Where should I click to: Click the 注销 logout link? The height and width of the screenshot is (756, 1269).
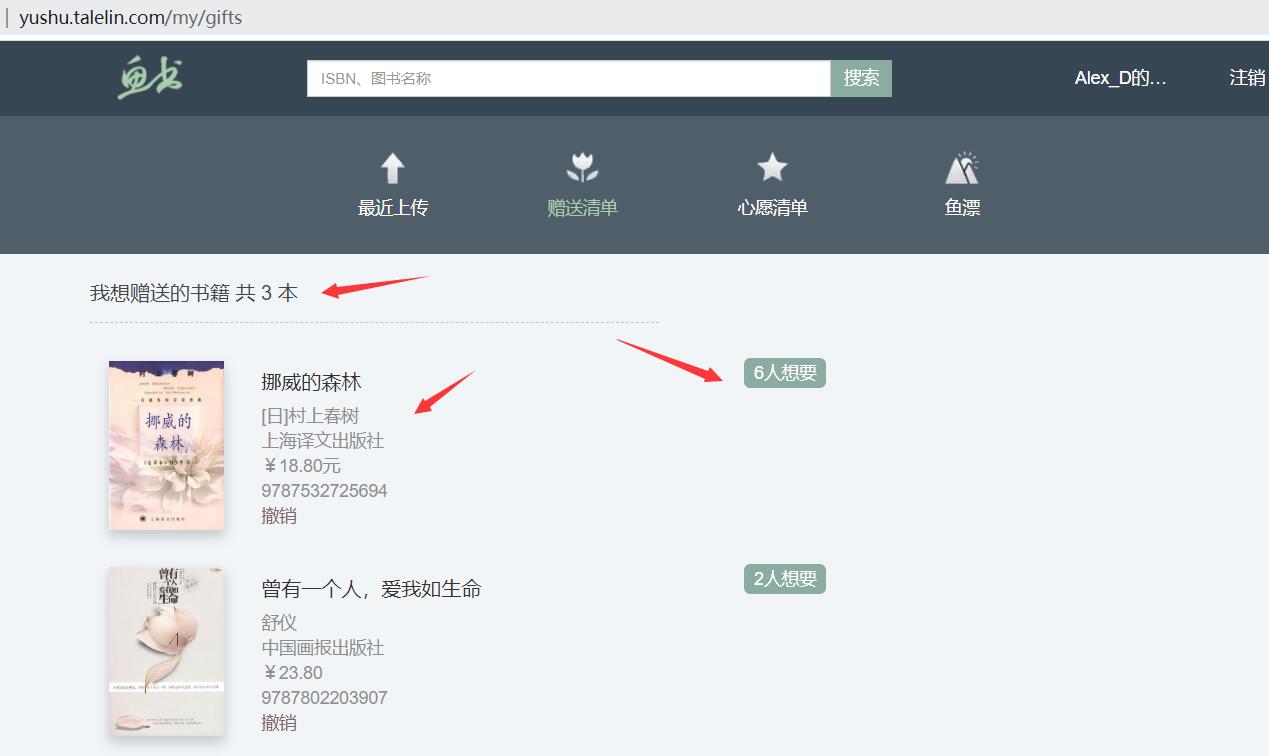point(1249,77)
